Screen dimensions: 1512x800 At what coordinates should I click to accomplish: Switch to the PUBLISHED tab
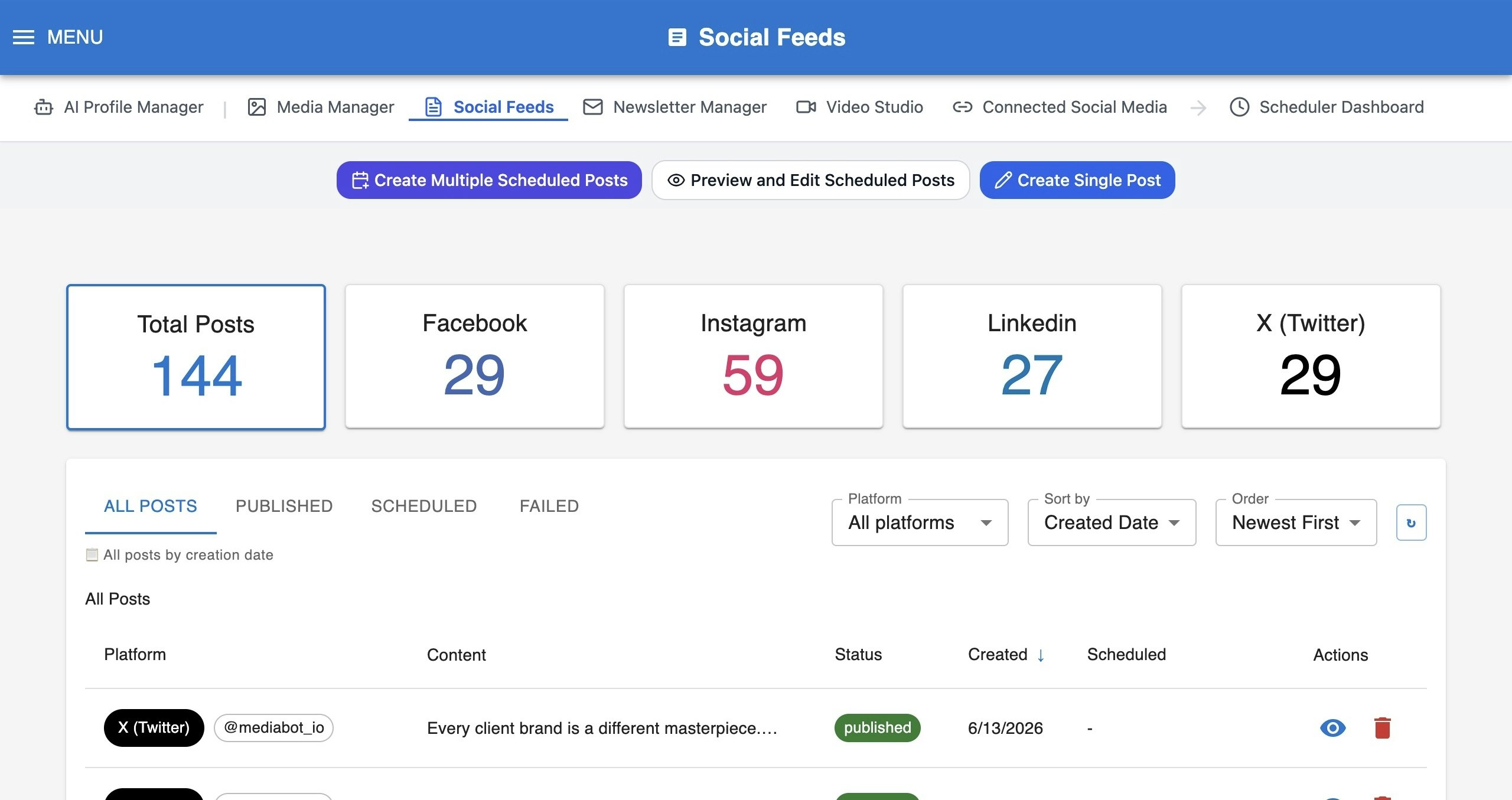tap(284, 506)
